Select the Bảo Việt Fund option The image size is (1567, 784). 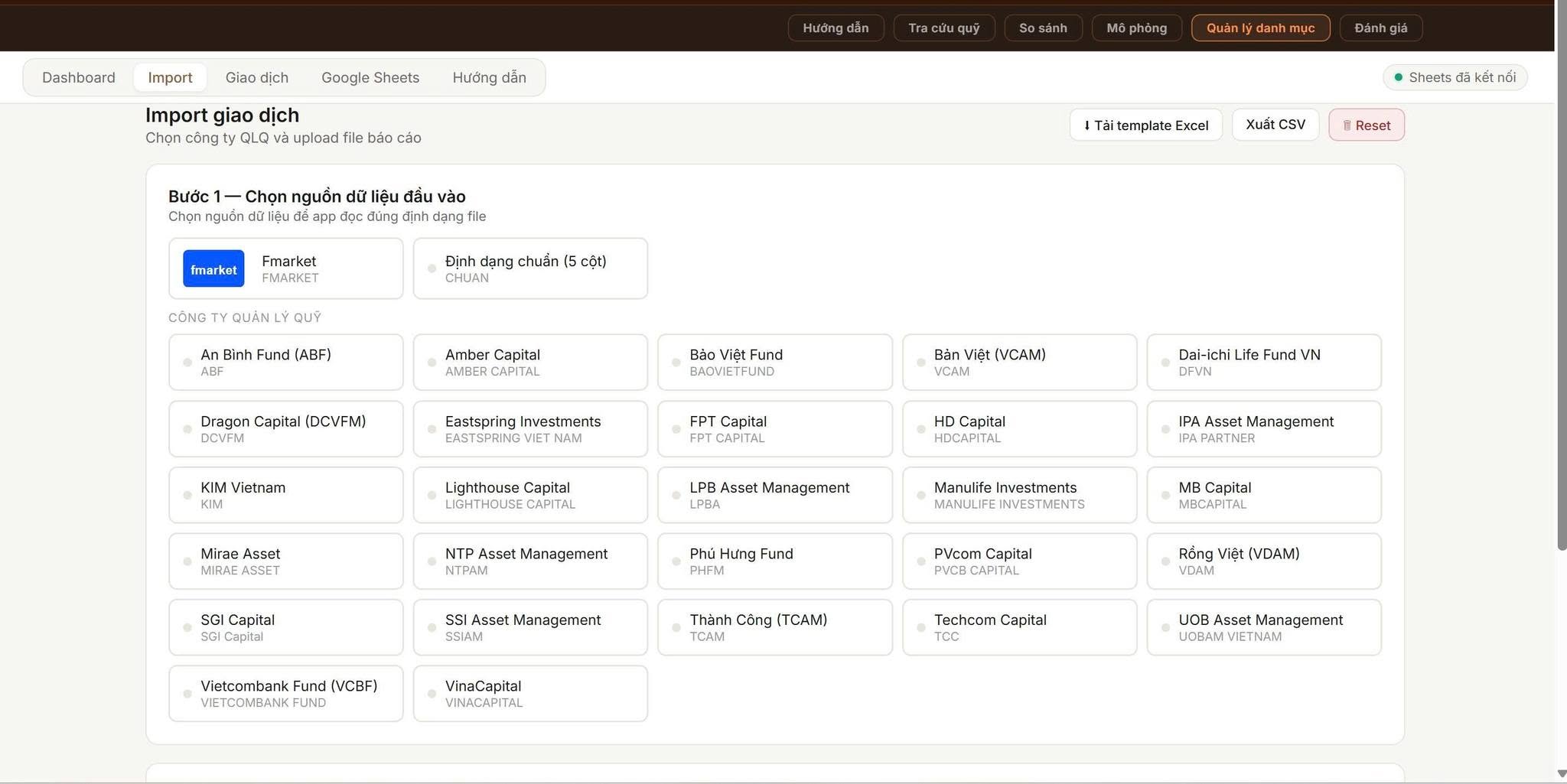[775, 363]
